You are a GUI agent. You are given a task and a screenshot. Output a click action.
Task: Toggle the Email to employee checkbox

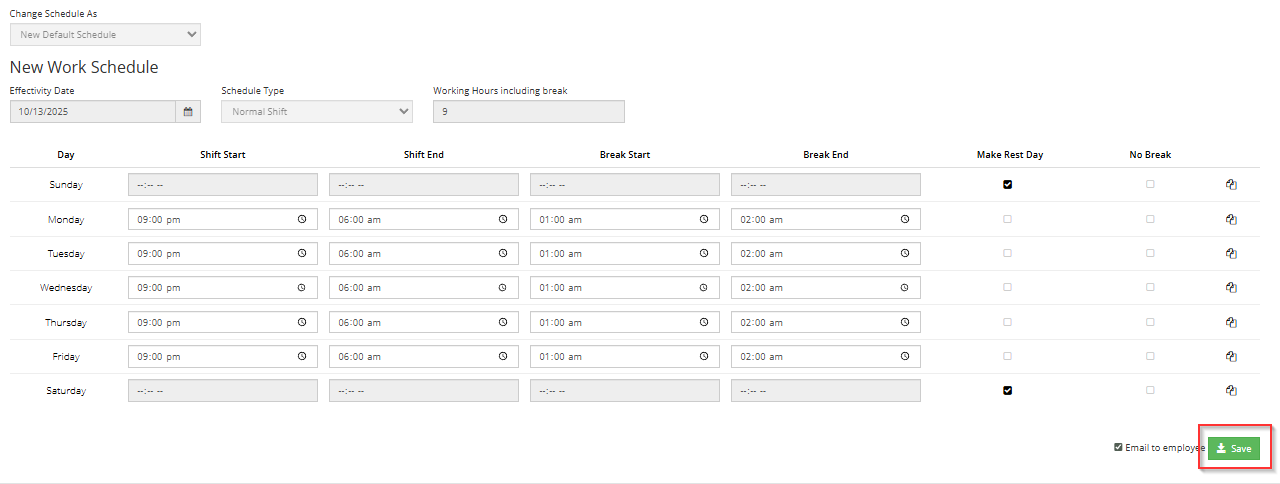1118,448
